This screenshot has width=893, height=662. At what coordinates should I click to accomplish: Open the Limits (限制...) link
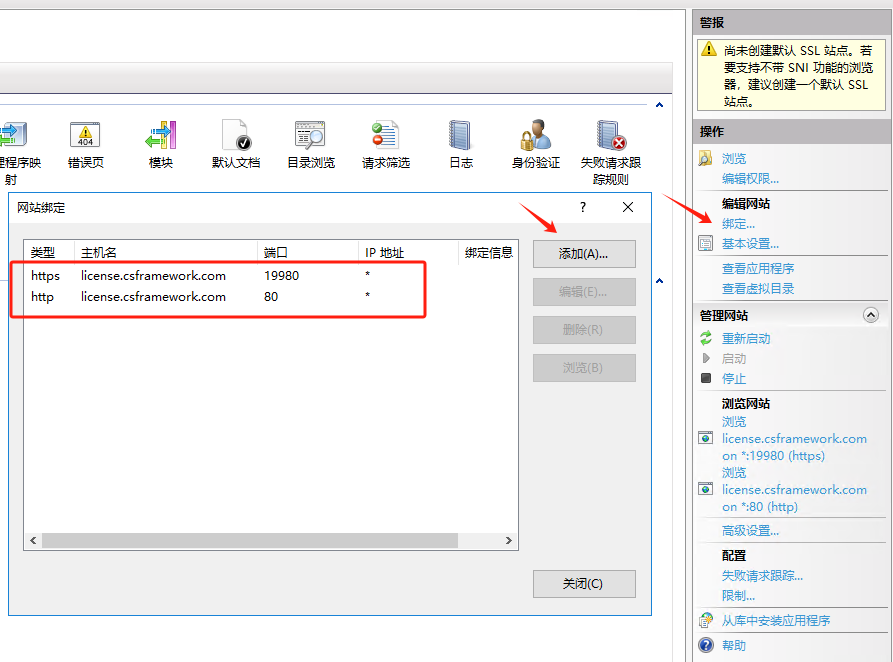[738, 596]
